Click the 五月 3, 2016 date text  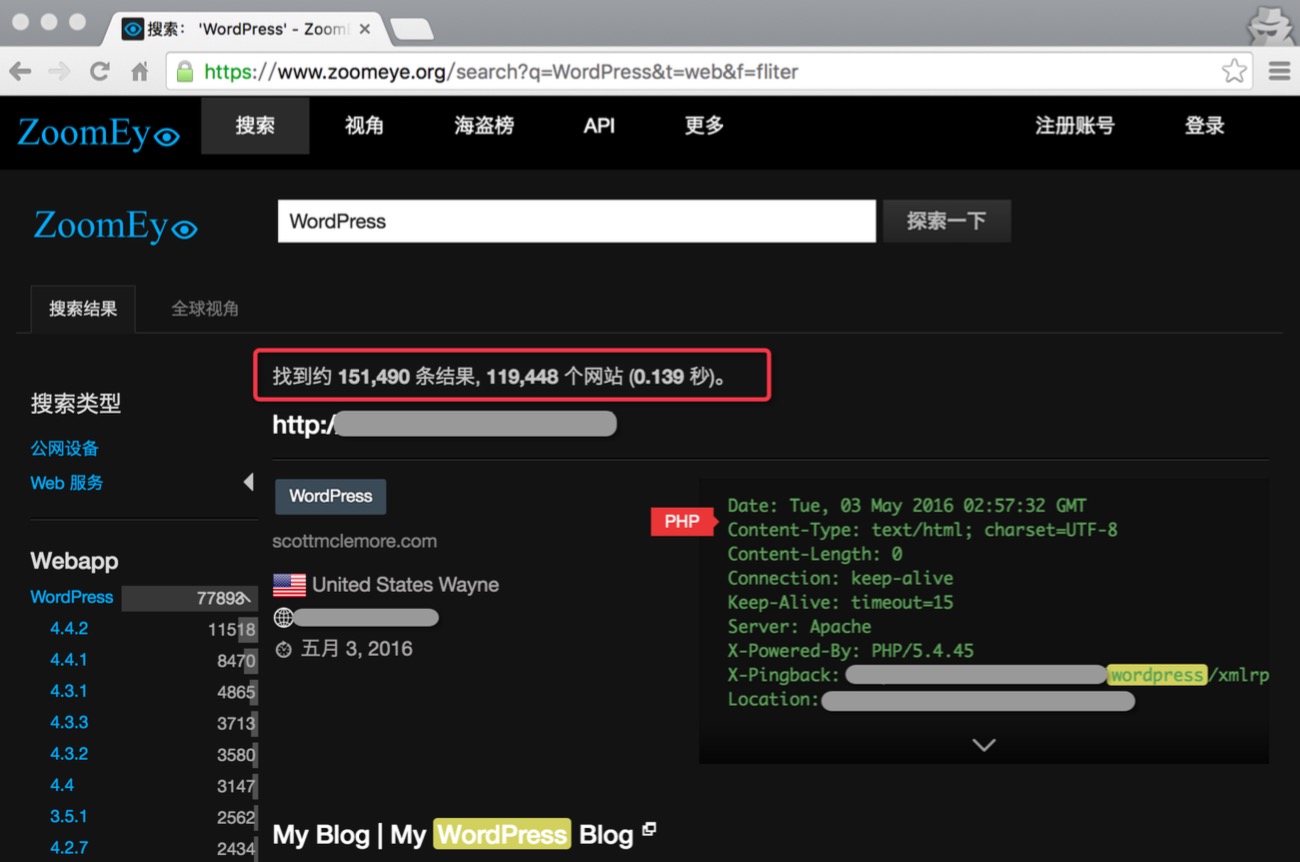click(357, 649)
